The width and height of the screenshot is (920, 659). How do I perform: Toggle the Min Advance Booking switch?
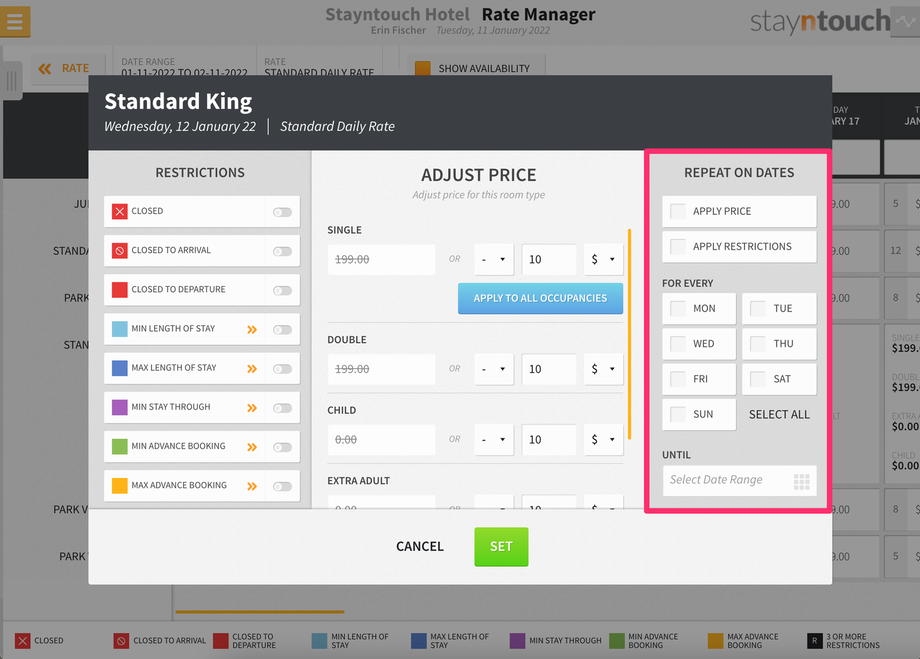point(282,448)
